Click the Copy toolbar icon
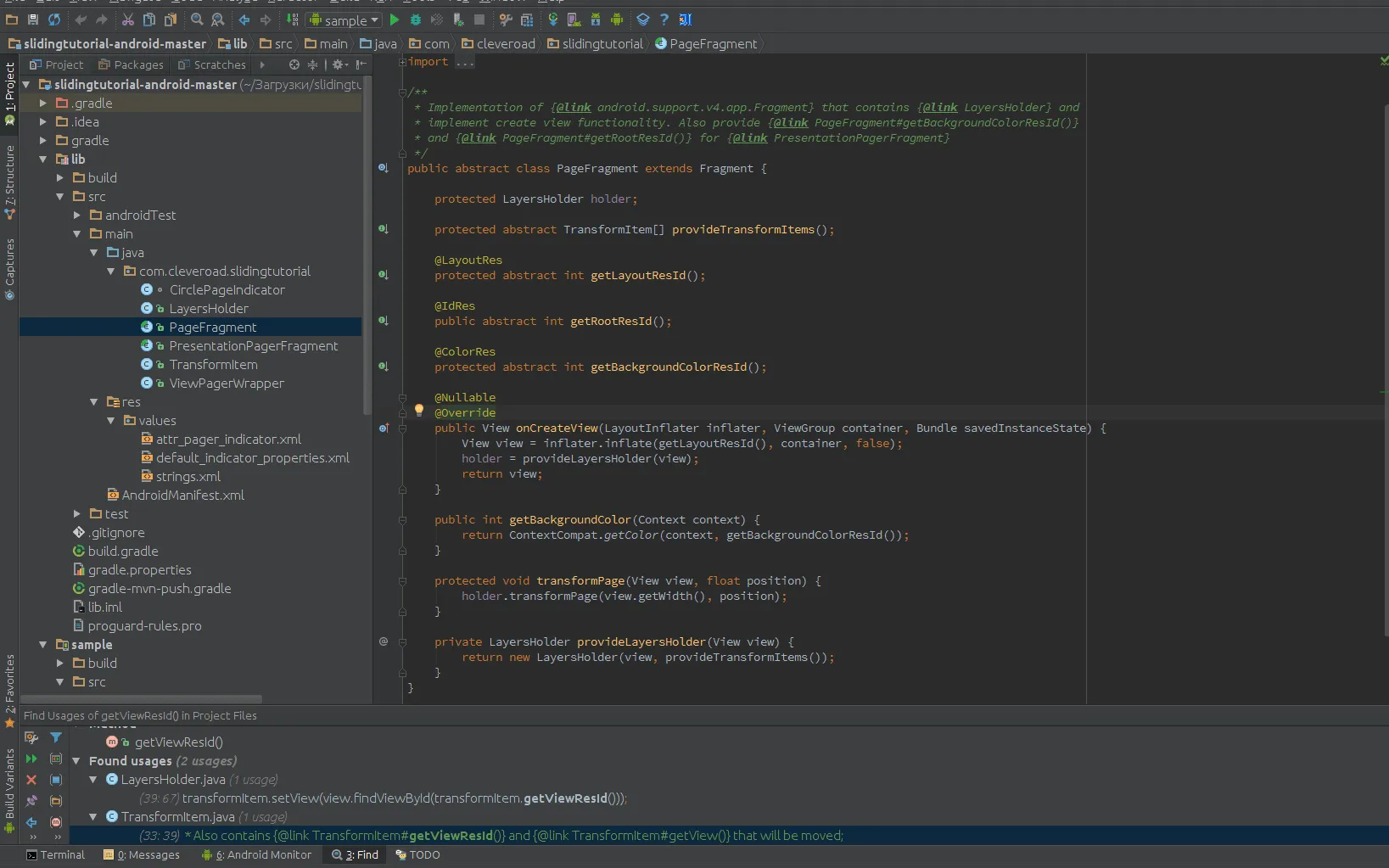Screen dimensions: 1389x868 point(149,20)
